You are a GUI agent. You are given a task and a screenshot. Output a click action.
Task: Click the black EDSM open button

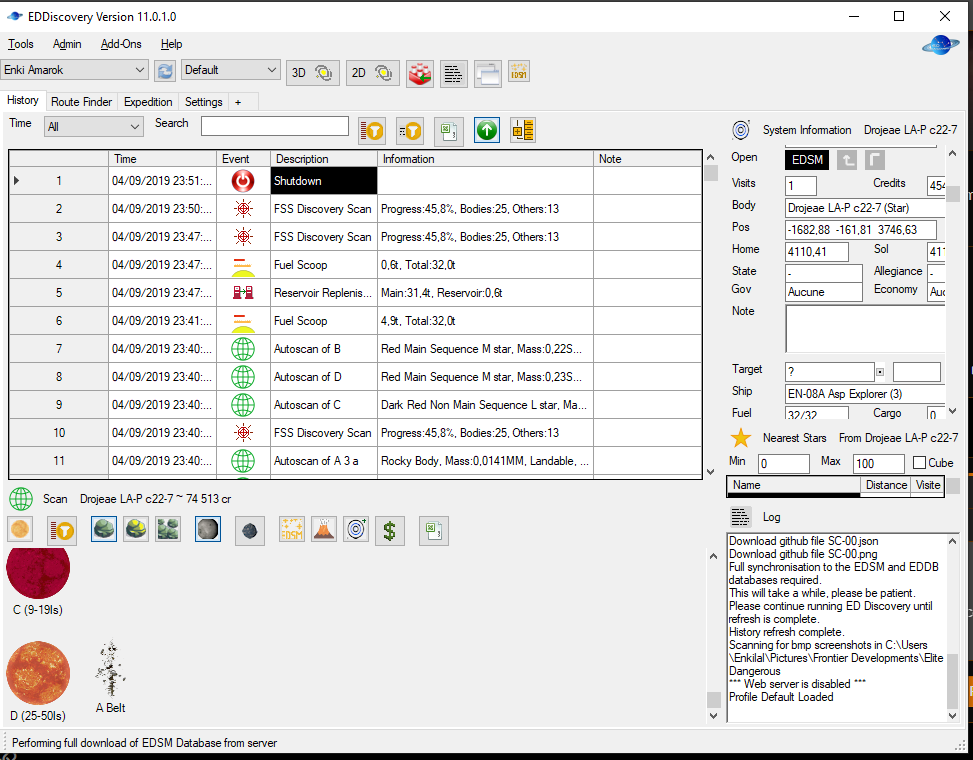(x=807, y=160)
